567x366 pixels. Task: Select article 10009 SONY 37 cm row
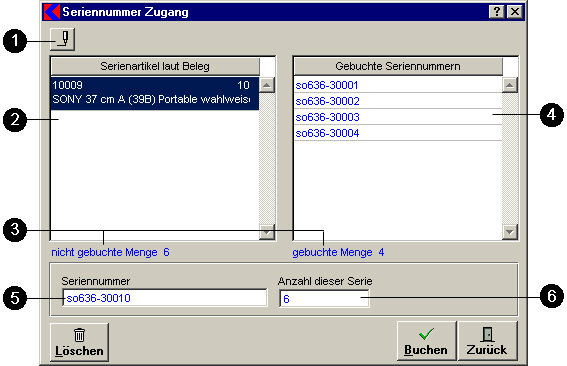(x=155, y=93)
